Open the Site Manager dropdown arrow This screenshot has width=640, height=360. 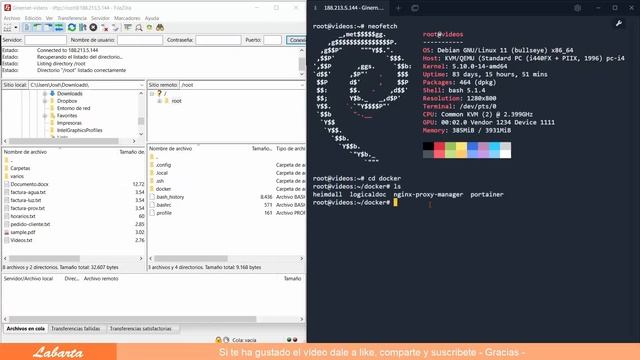pyautogui.click(x=16, y=27)
